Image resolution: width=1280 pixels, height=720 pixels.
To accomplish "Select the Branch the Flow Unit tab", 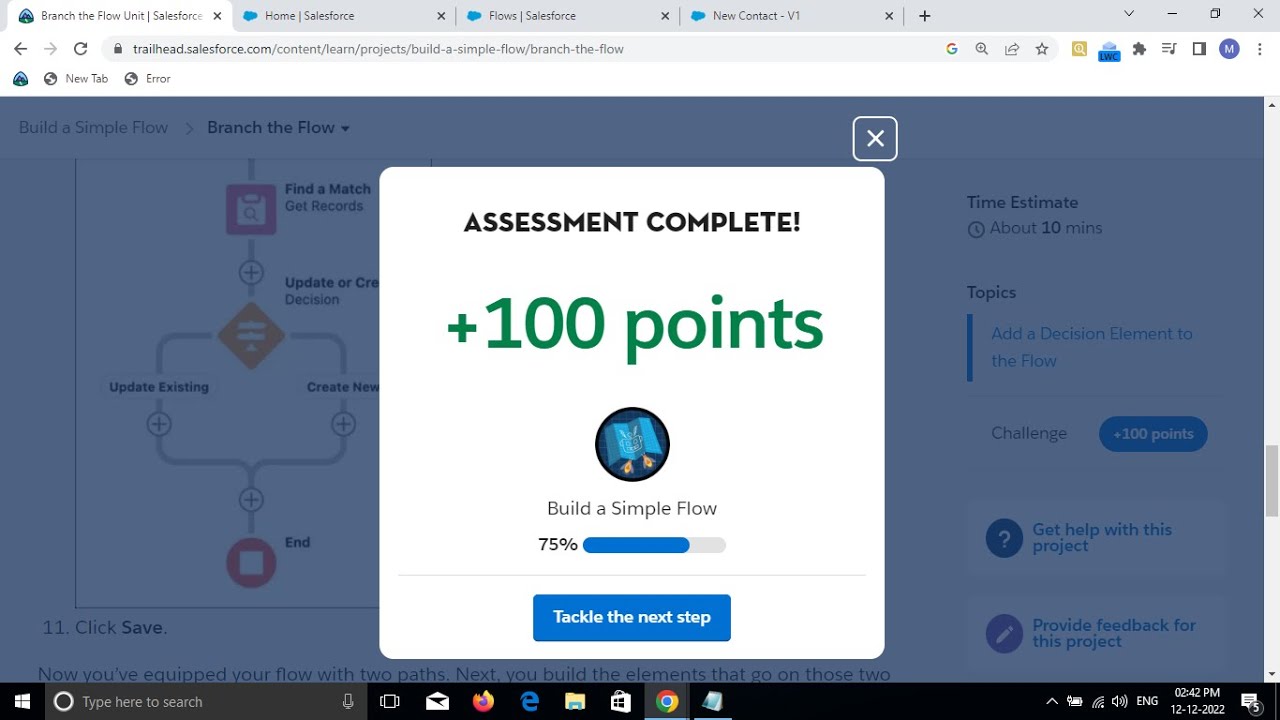I will pyautogui.click(x=120, y=16).
